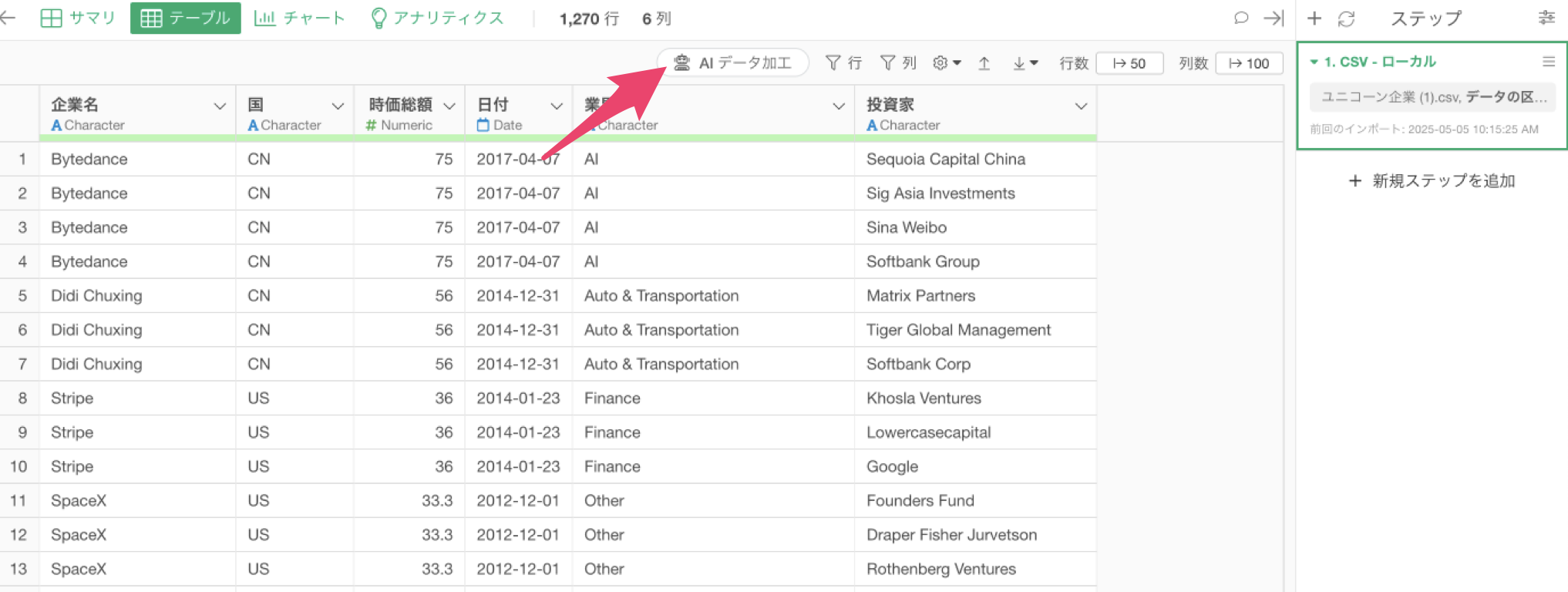Select row number 5
The image size is (1568, 592).
coord(21,296)
